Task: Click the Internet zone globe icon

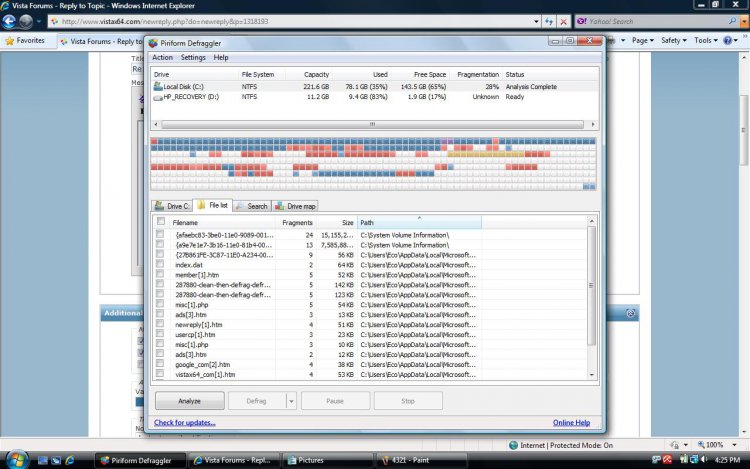Action: pos(513,445)
